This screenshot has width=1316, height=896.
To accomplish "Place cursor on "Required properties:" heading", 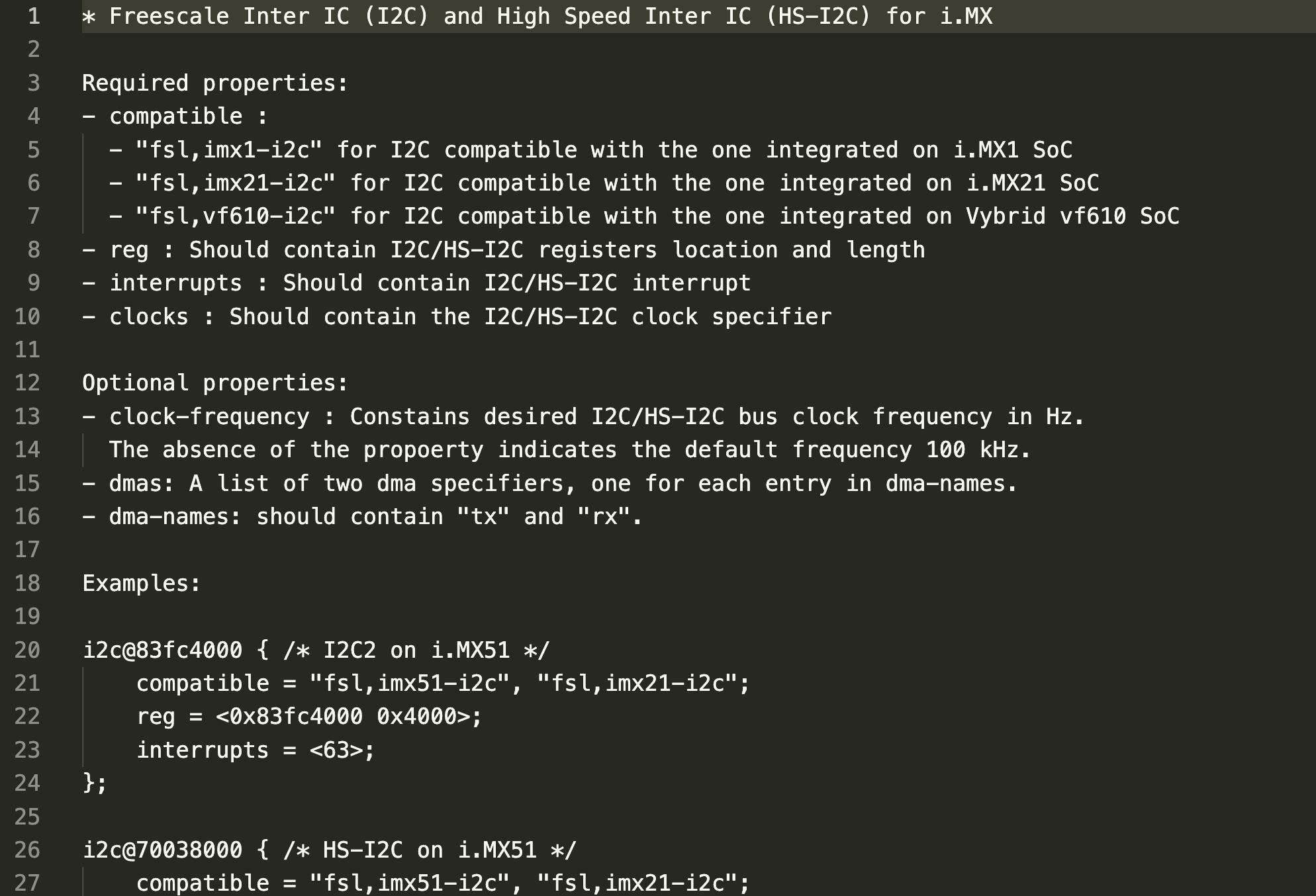I will tap(214, 83).
